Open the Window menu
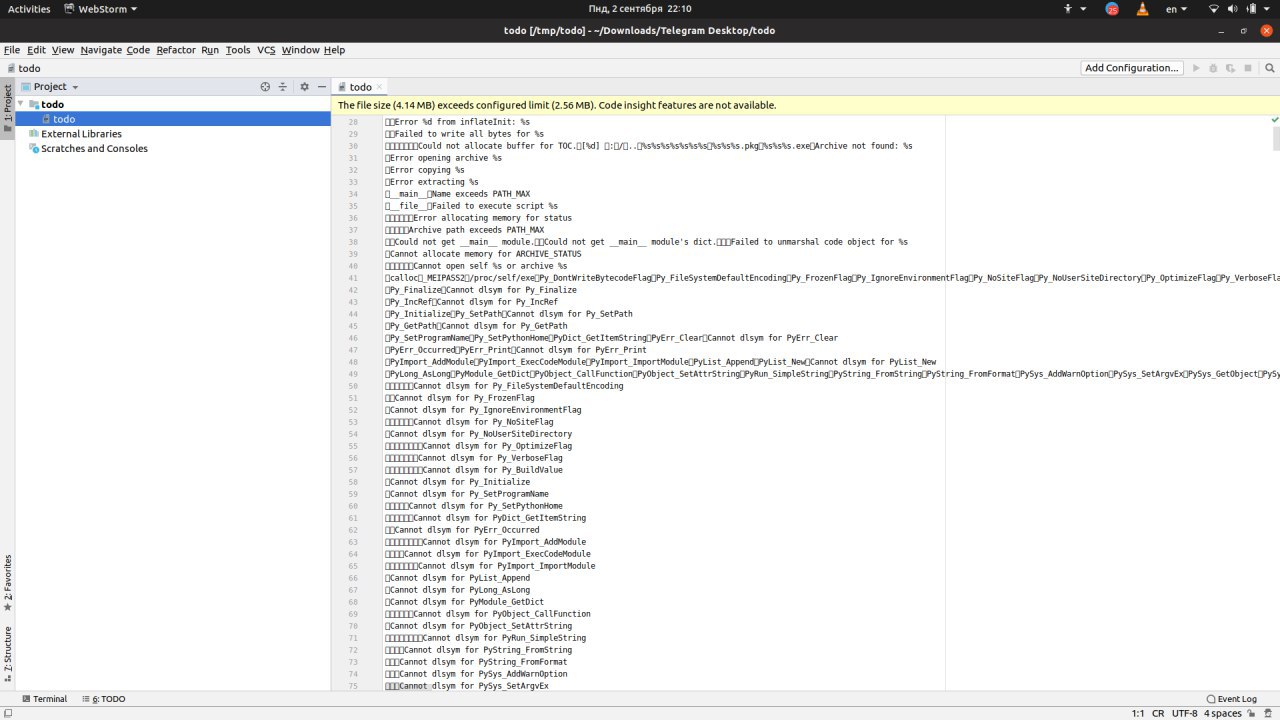The width and height of the screenshot is (1280, 720). (300, 50)
